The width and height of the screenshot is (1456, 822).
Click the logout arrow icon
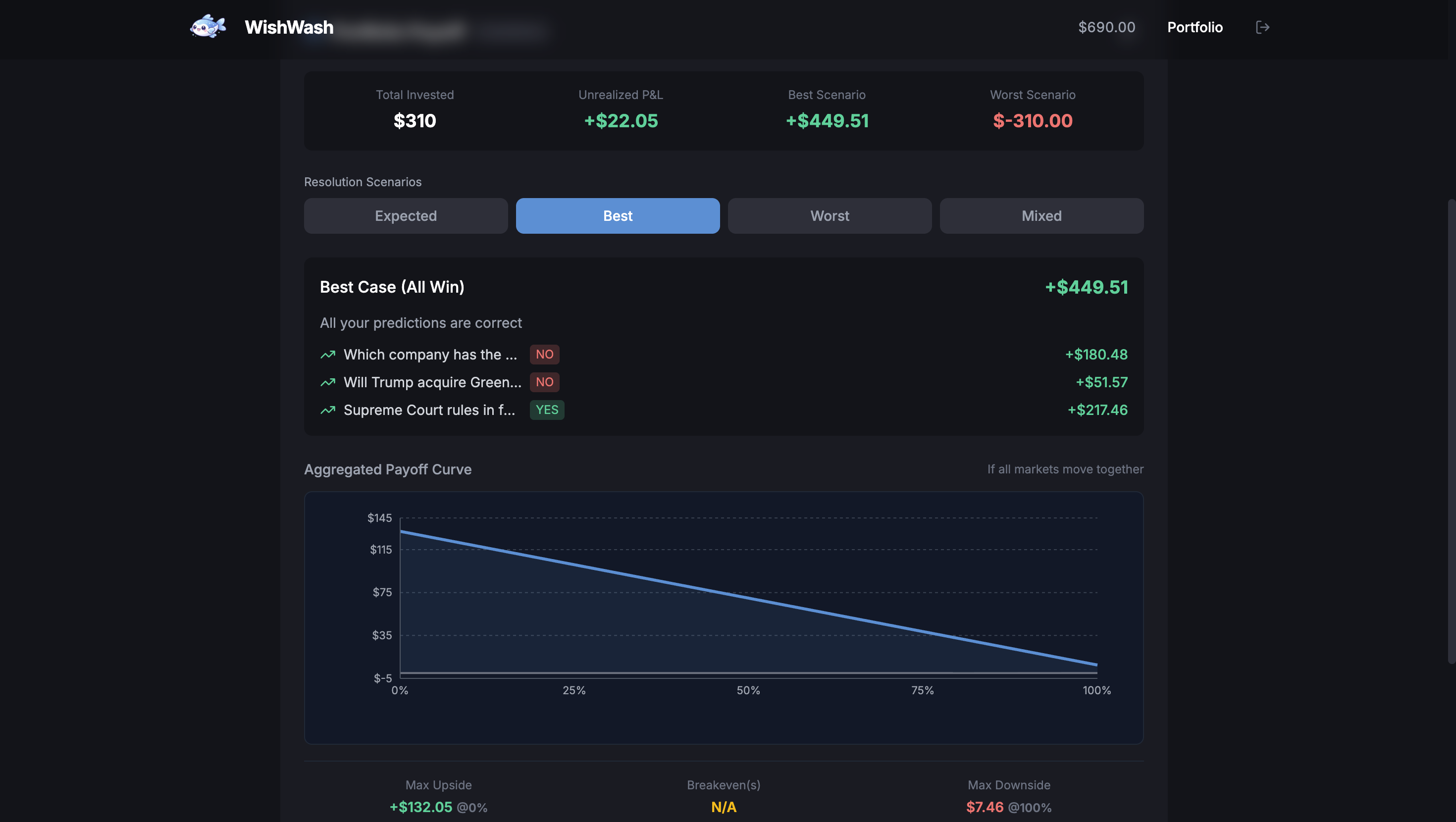tap(1262, 27)
